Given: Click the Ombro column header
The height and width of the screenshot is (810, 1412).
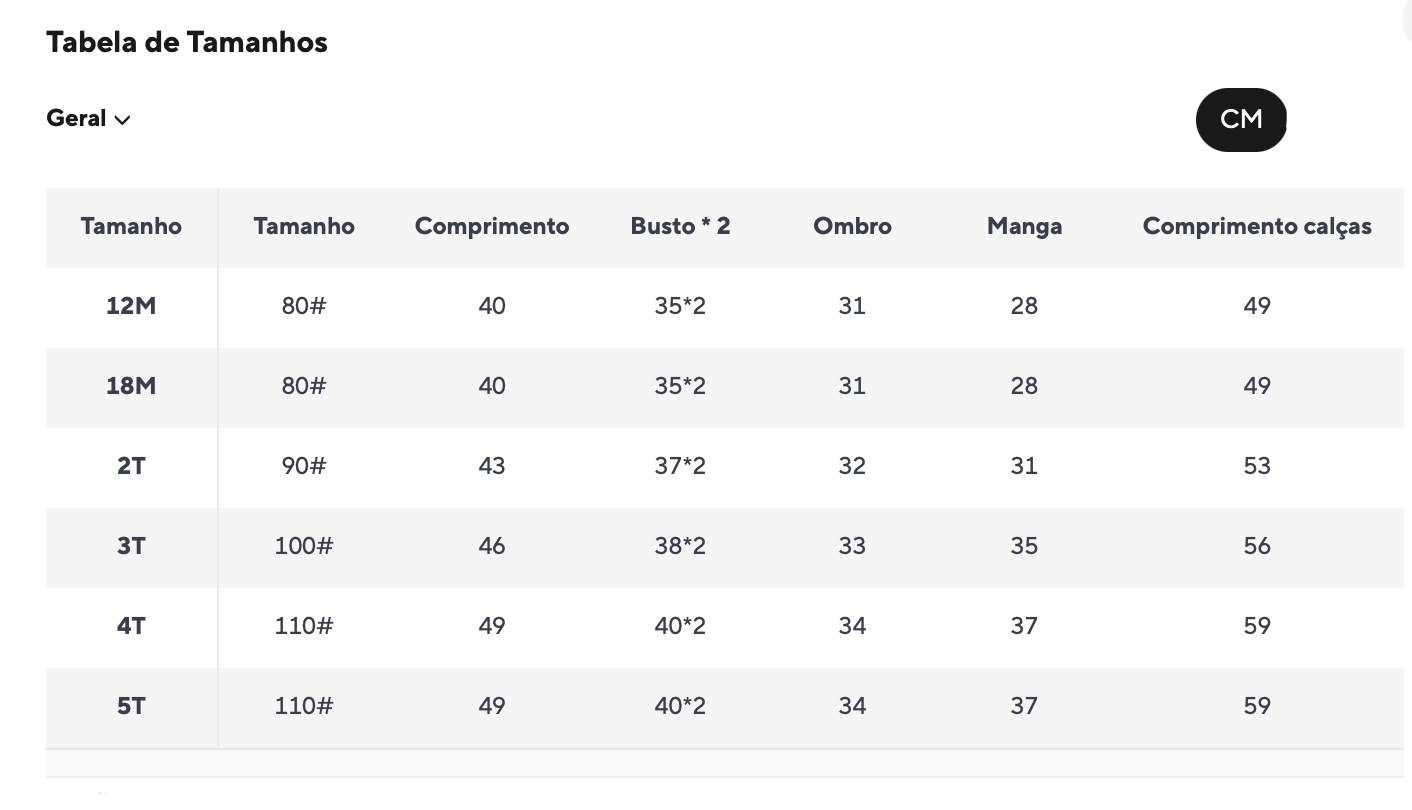Looking at the screenshot, I should pyautogui.click(x=852, y=226).
